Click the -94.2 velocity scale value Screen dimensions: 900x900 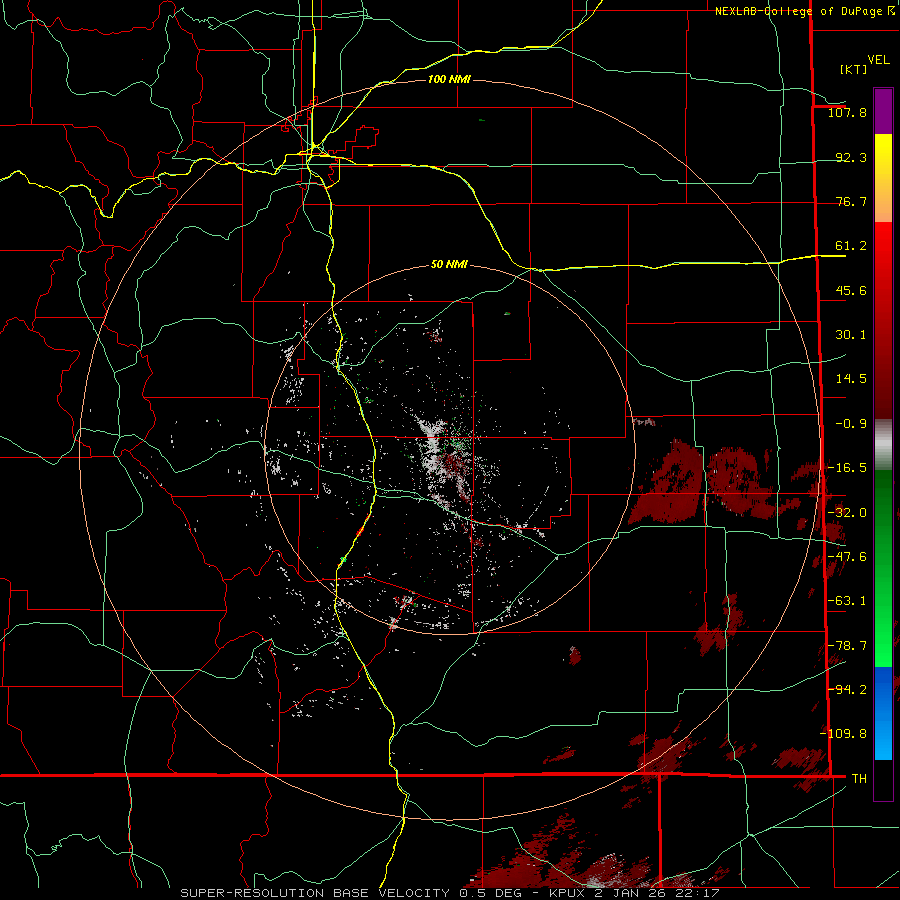847,689
